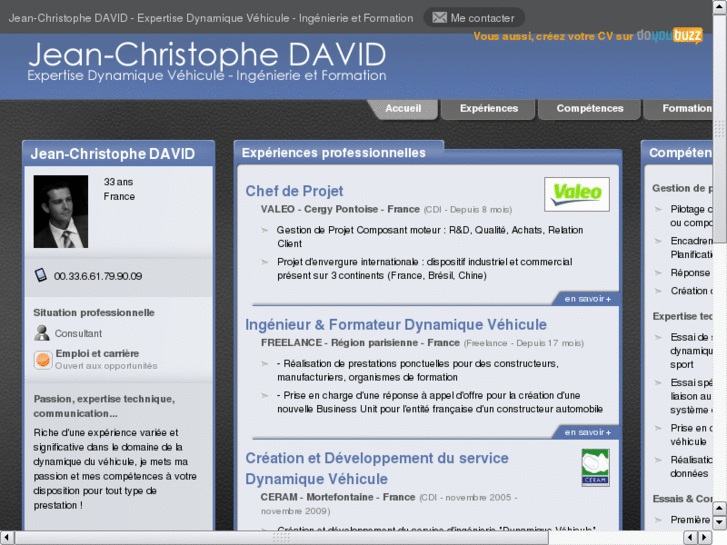The width and height of the screenshot is (727, 545).
Task: Click the Consultant person icon
Action: (42, 333)
